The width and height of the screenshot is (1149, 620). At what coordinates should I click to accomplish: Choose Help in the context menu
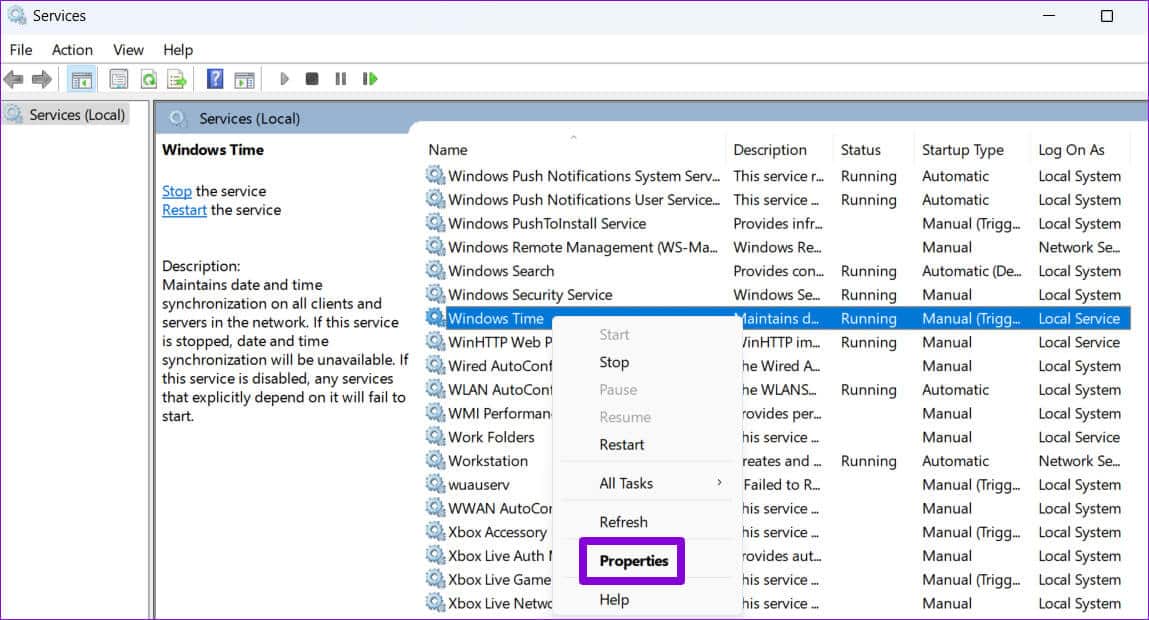point(614,599)
